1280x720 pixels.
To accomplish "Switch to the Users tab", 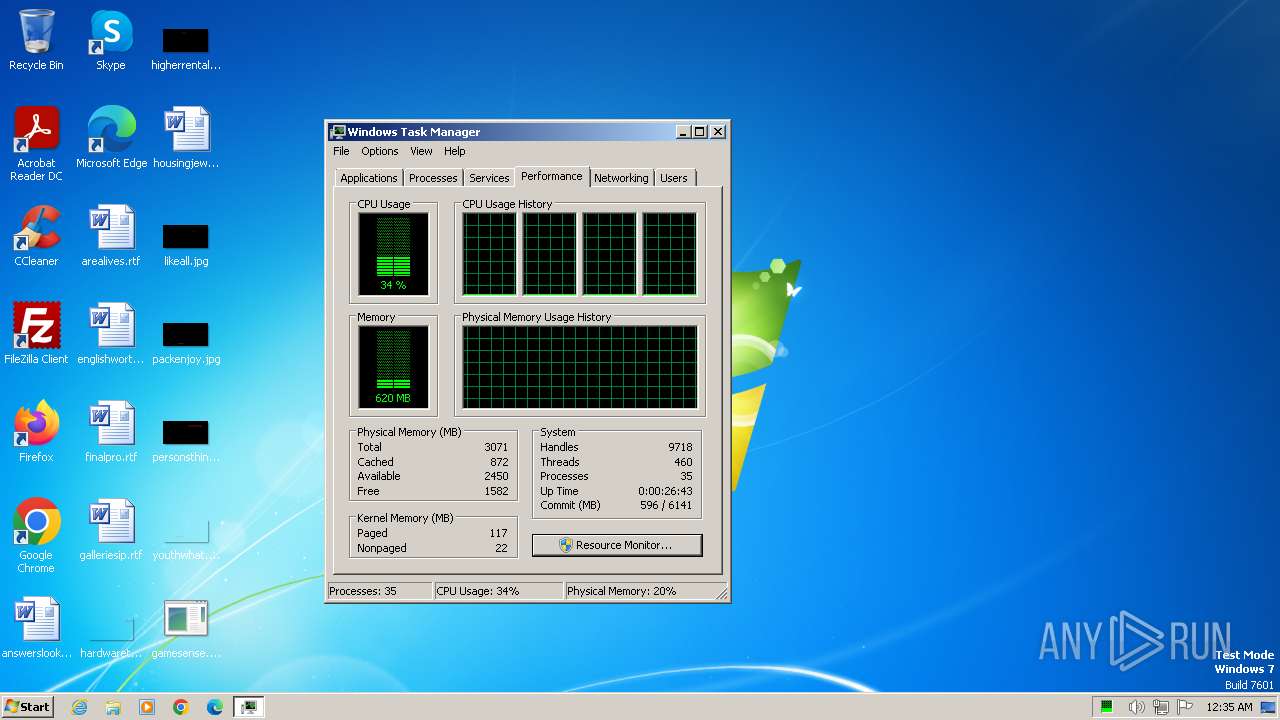I will pos(674,178).
